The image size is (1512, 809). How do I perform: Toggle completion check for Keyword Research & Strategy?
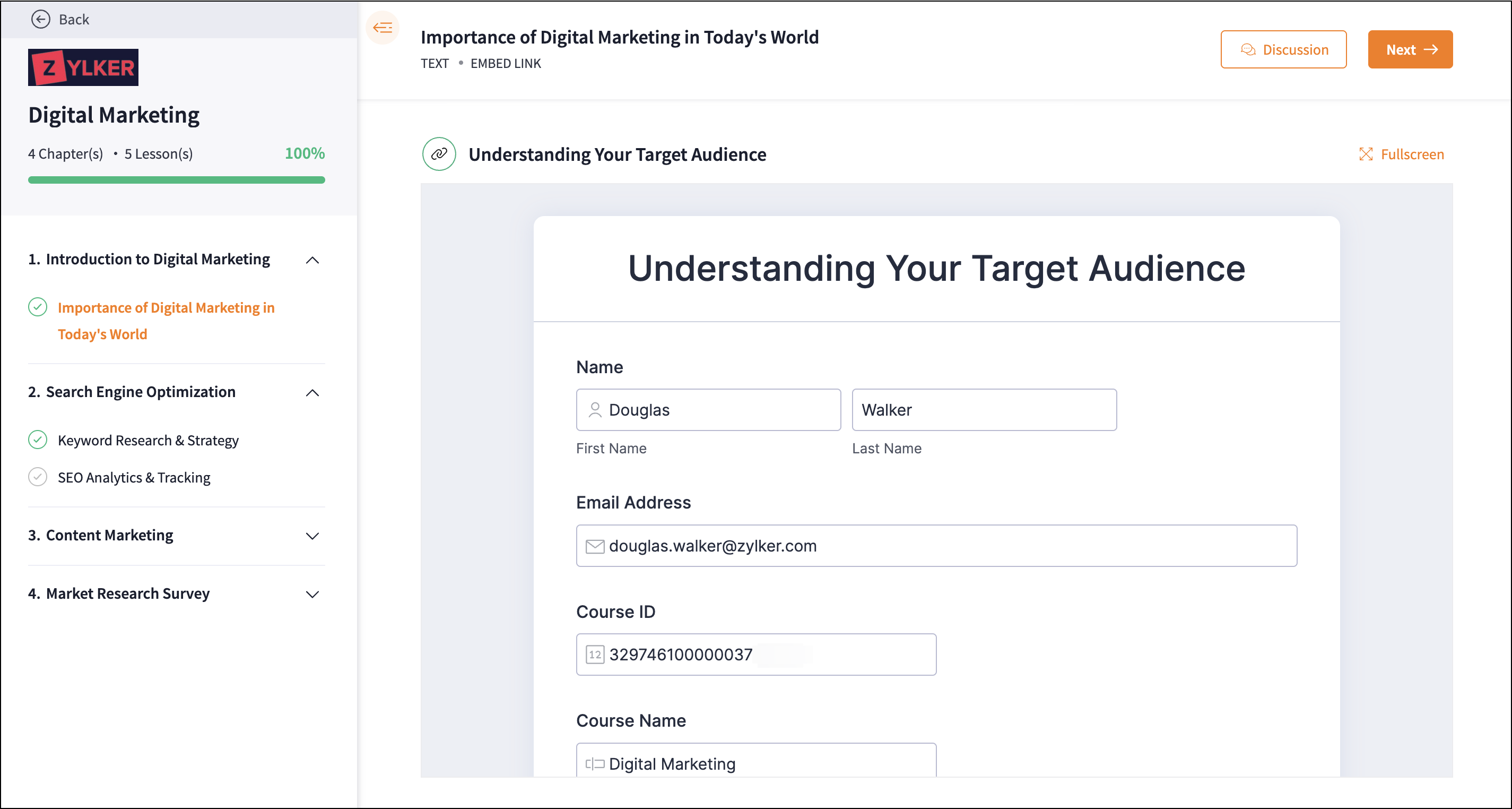[38, 440]
